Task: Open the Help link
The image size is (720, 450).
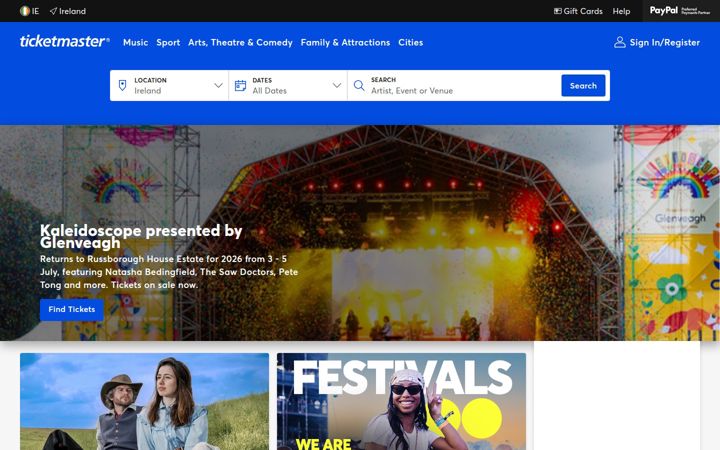Action: click(x=621, y=11)
